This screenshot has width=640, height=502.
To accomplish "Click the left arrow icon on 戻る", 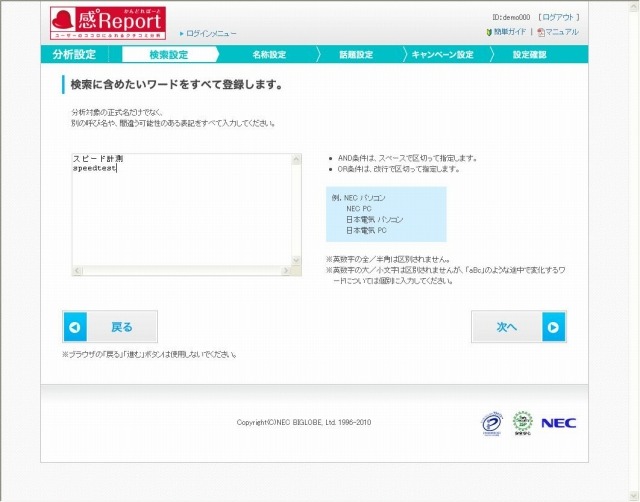I will coord(75,327).
